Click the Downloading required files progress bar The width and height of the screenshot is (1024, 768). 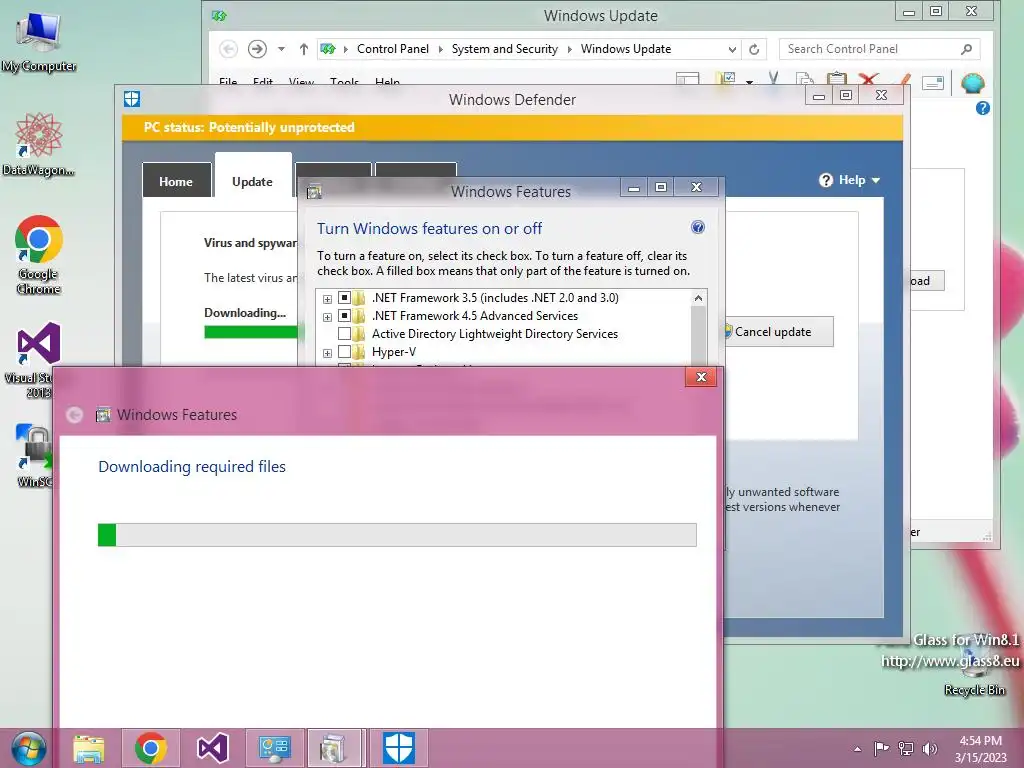[397, 534]
